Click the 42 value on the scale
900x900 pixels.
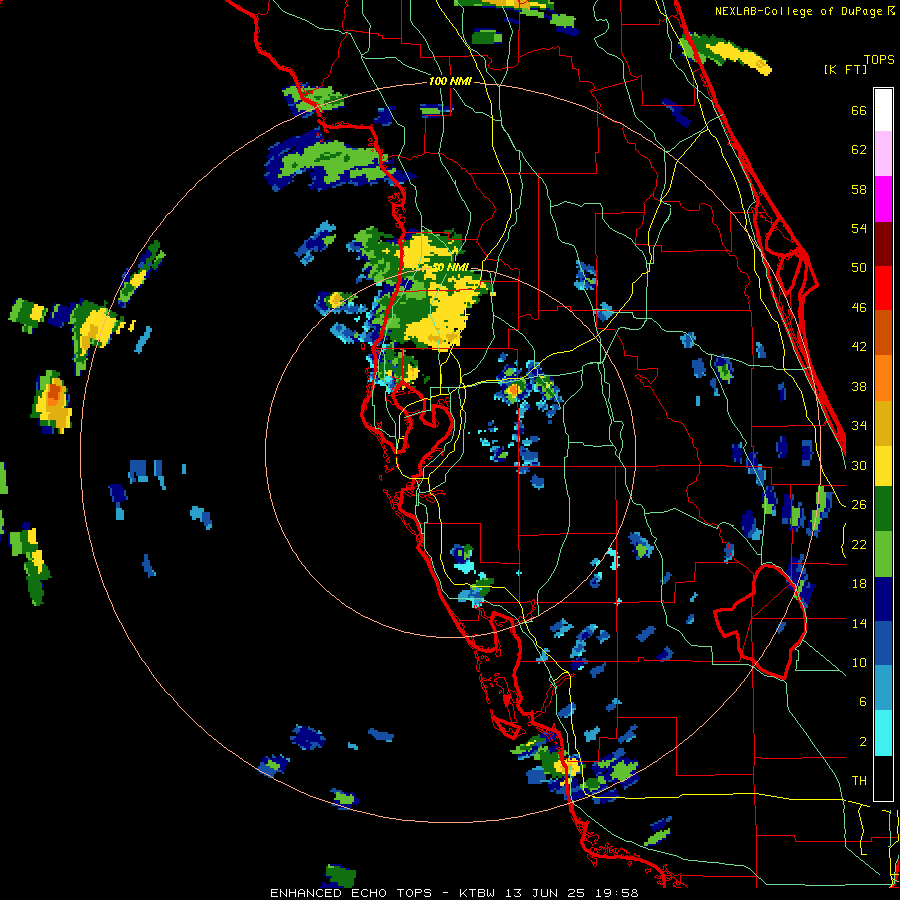859,347
